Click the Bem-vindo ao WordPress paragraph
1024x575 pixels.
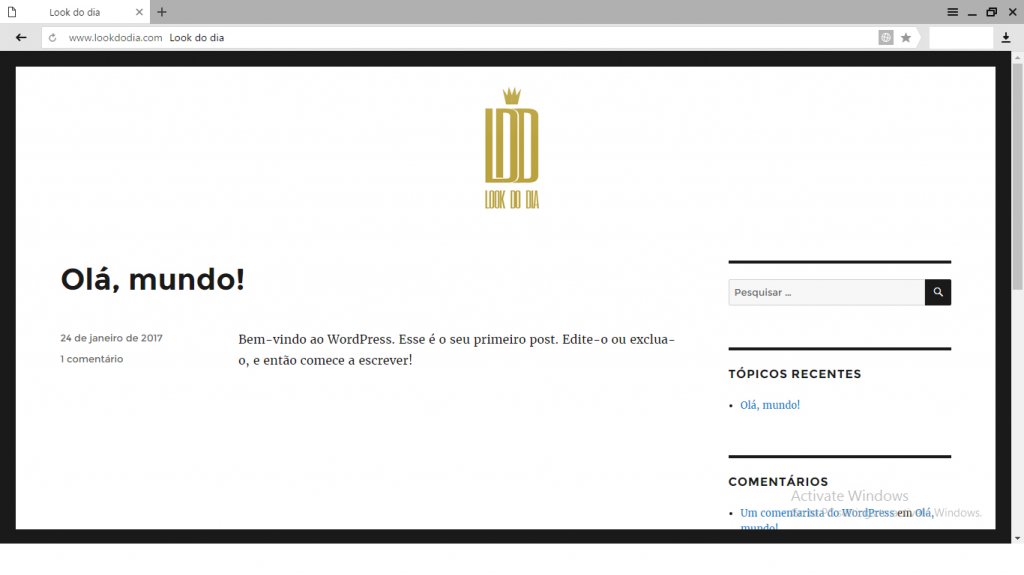[x=456, y=350]
